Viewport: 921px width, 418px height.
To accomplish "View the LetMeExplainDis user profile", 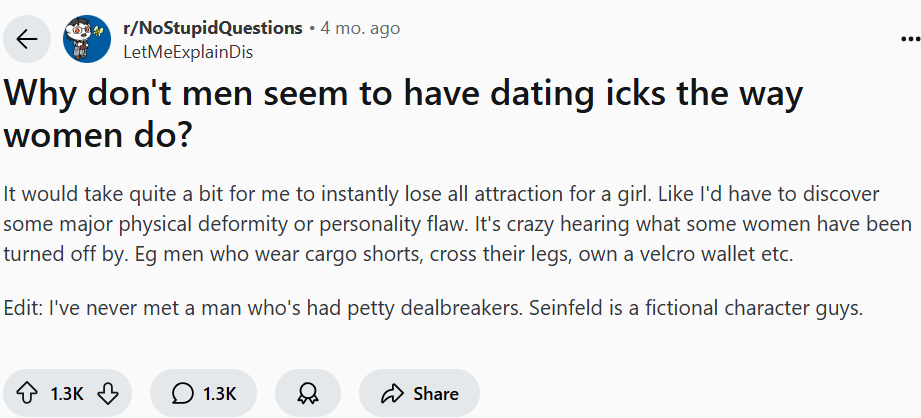I will 186,51.
